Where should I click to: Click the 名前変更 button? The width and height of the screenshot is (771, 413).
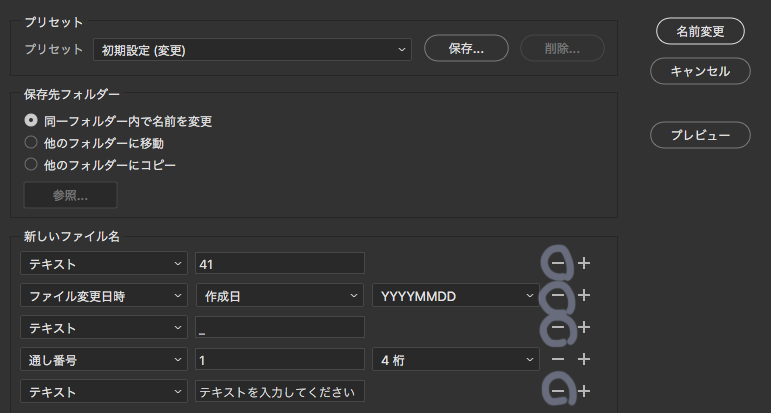[x=700, y=31]
